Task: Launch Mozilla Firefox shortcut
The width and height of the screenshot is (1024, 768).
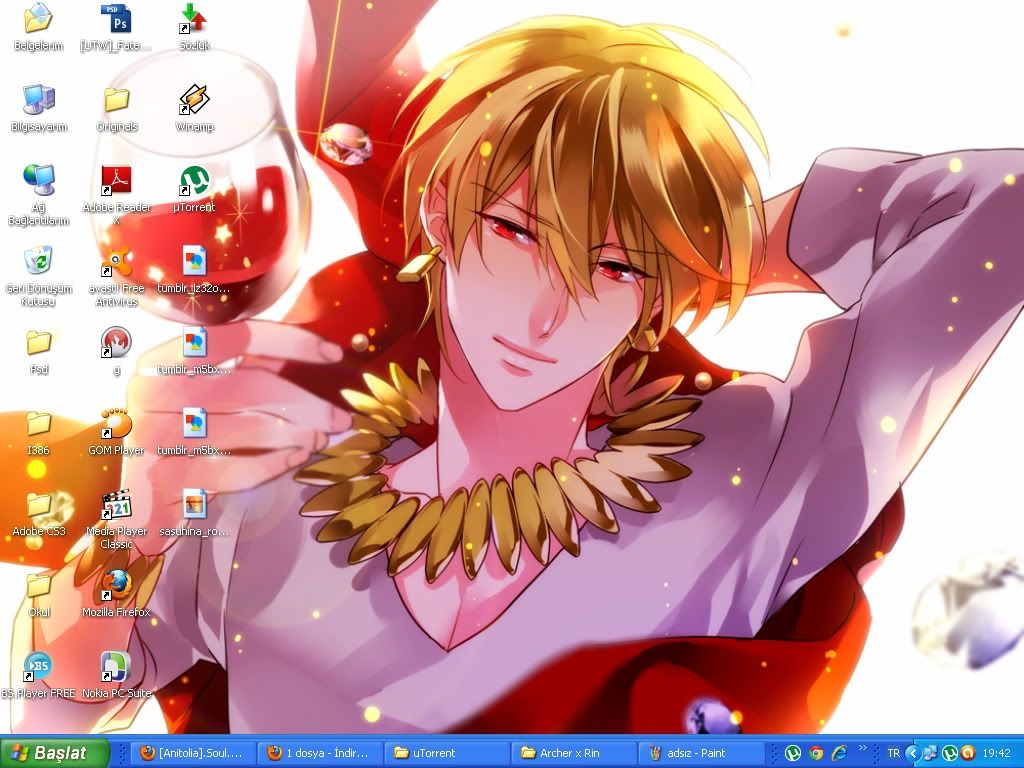Action: (116, 594)
